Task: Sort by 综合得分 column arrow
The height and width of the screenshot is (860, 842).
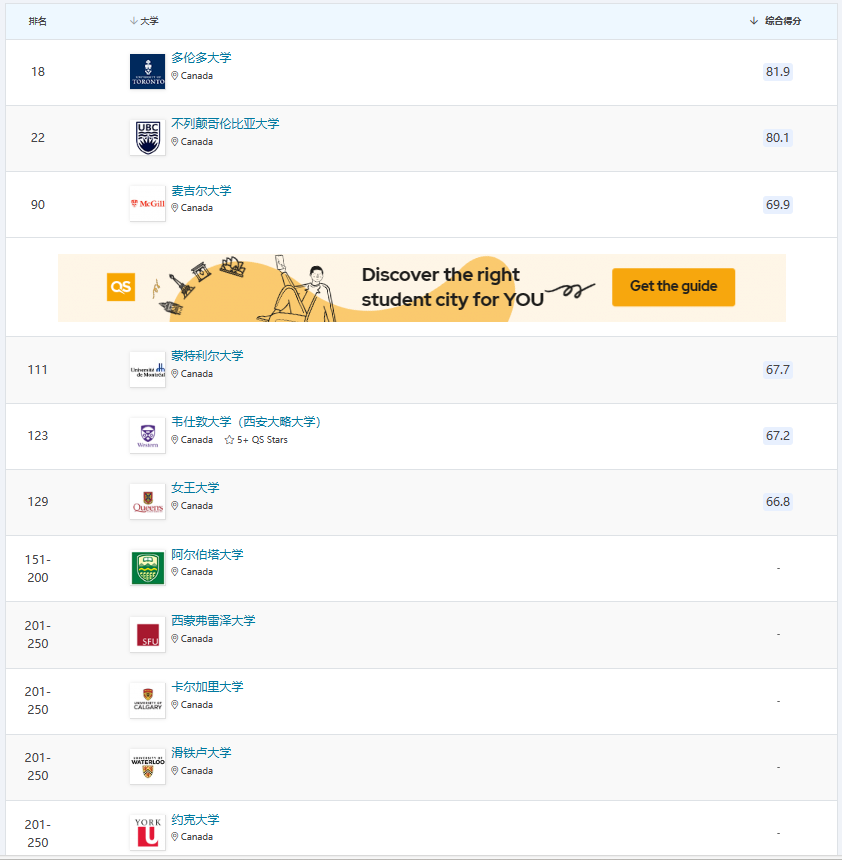Action: (754, 21)
